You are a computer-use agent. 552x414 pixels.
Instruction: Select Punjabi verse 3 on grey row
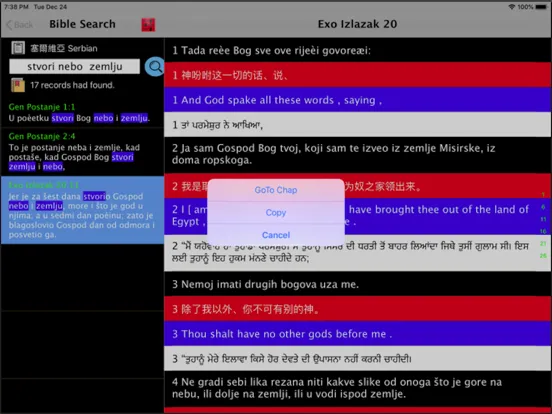357,359
